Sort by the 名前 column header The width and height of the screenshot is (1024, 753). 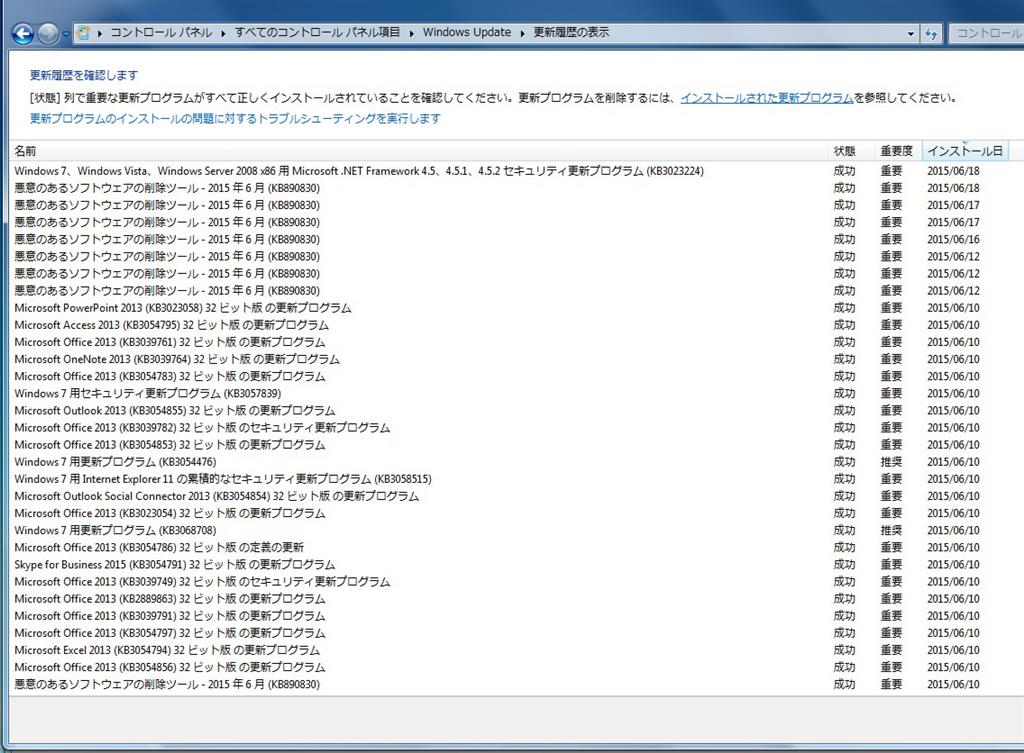[418, 151]
